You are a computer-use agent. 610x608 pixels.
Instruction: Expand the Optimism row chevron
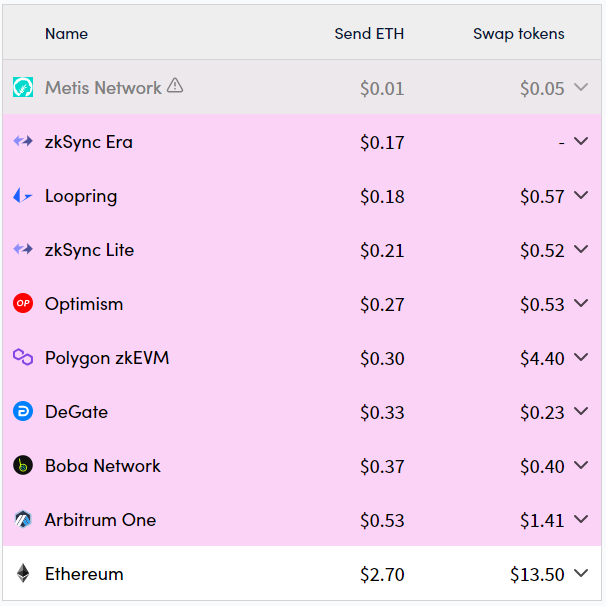581,303
